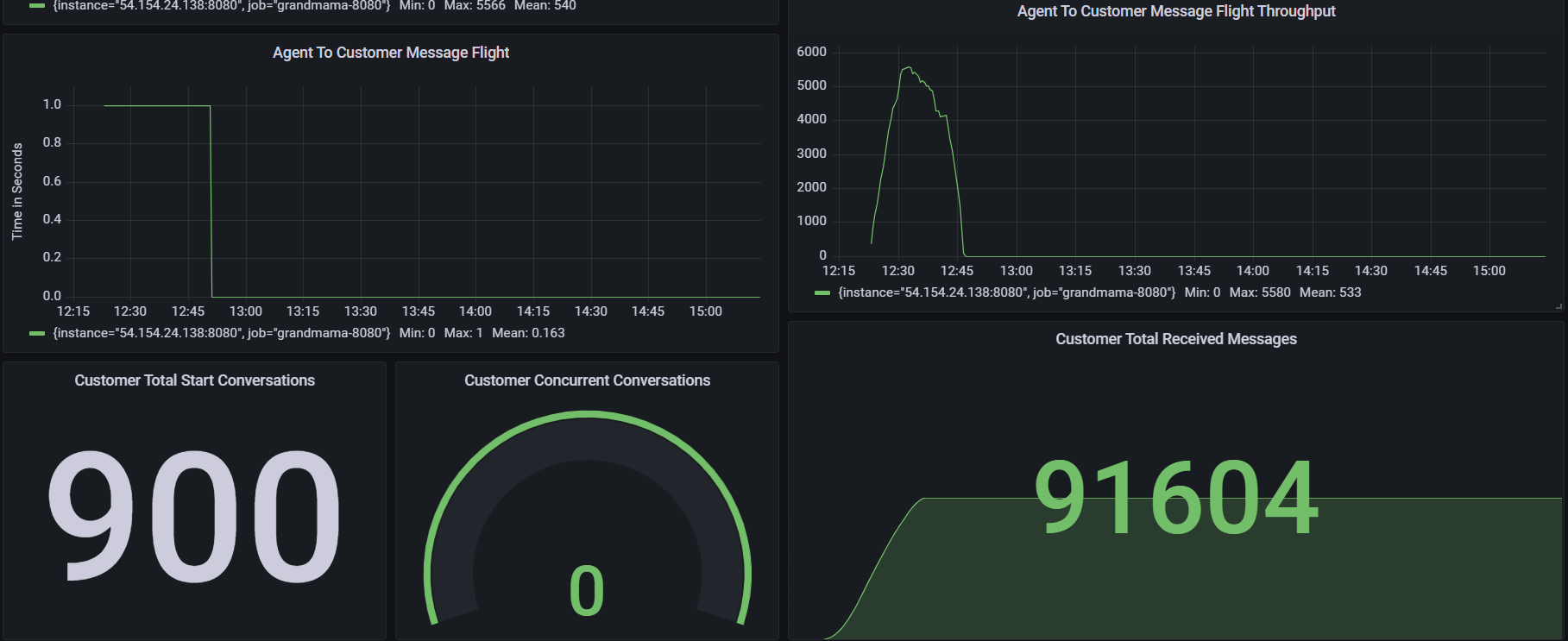Click green series swatch in Message Flight legend

(x=37, y=334)
